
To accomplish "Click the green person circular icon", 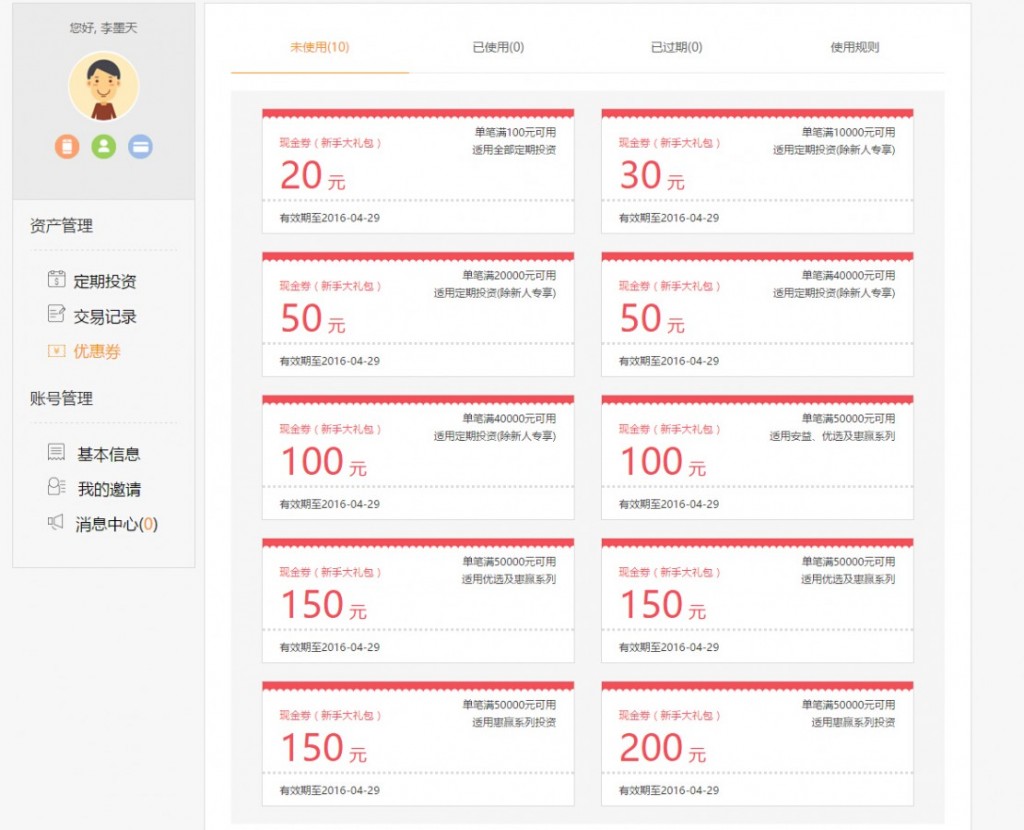I will (103, 147).
